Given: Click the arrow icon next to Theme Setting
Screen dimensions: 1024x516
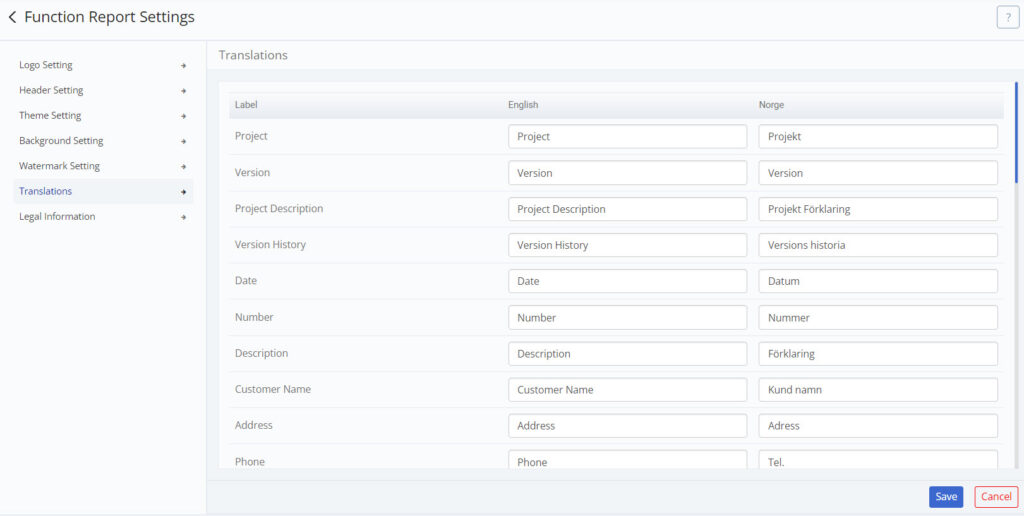Looking at the screenshot, I should [x=184, y=116].
